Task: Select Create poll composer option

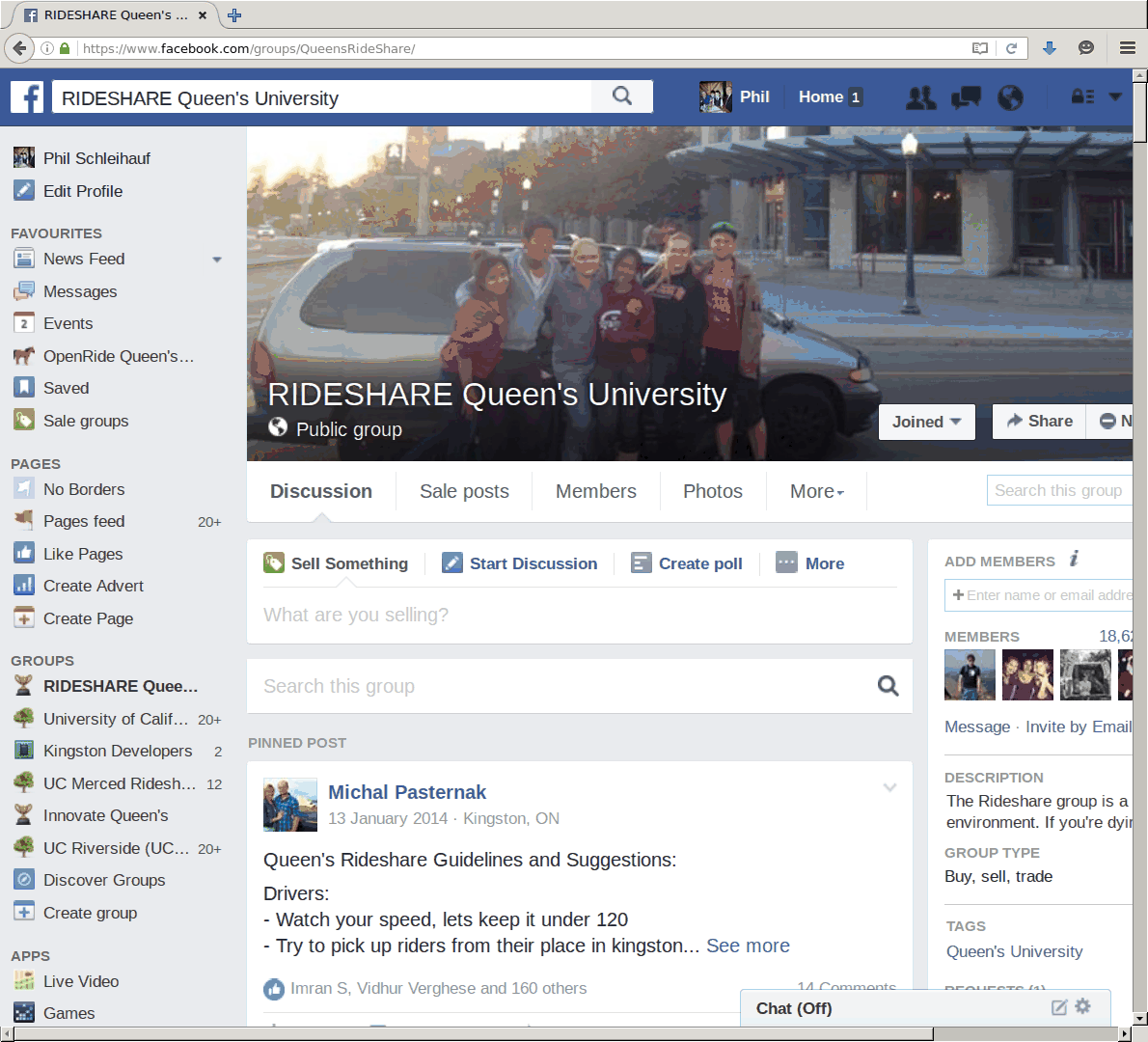Action: (x=687, y=563)
